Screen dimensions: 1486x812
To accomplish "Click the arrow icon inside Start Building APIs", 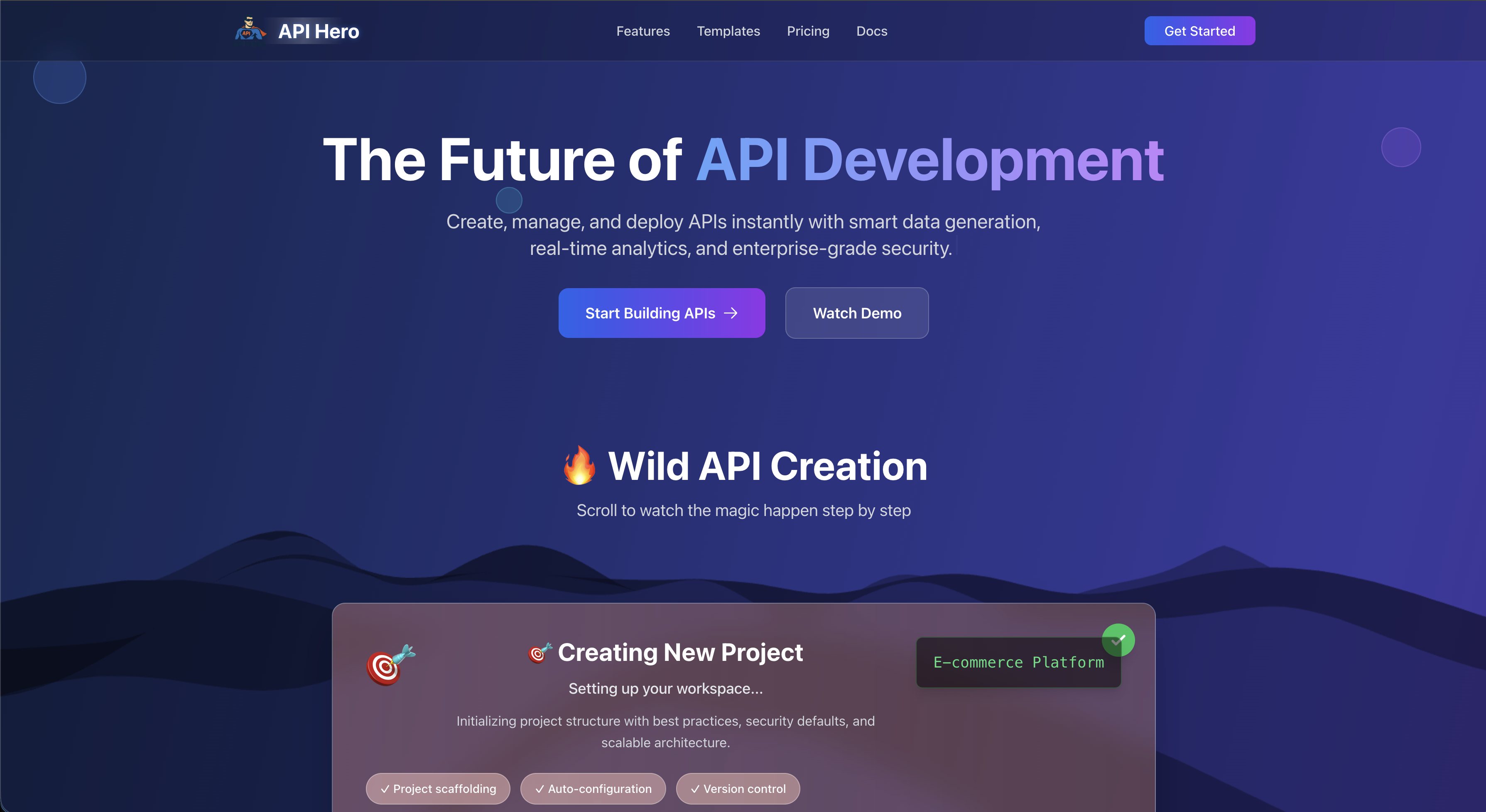I will (731, 313).
